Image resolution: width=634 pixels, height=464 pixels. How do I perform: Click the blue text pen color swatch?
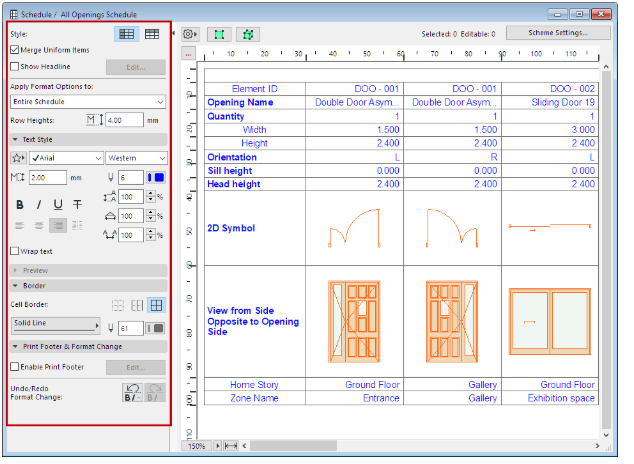[156, 177]
